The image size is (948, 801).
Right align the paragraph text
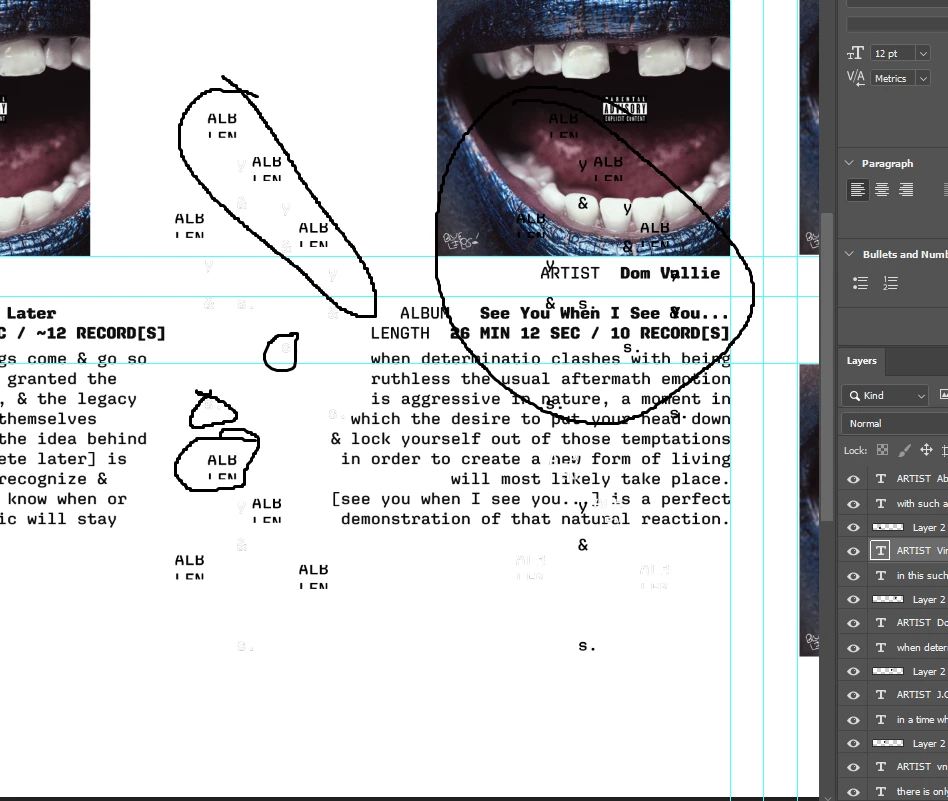click(x=906, y=190)
